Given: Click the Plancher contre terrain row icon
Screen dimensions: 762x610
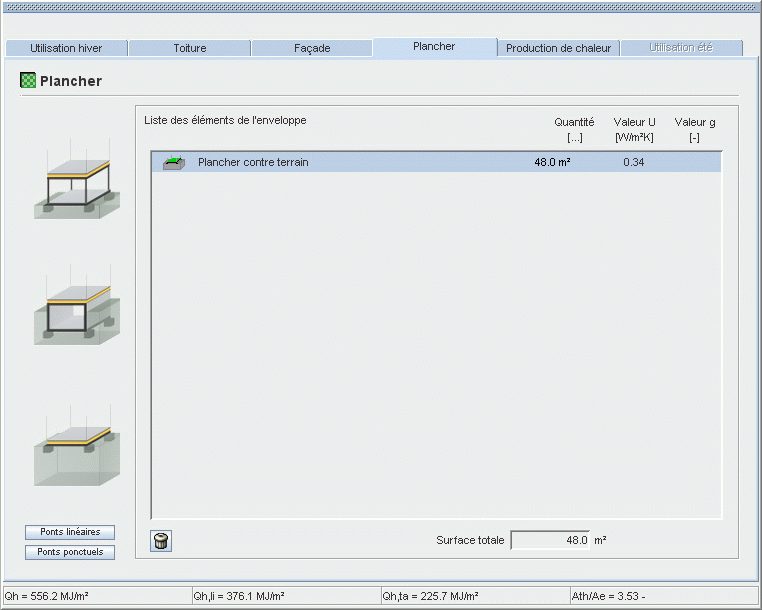Looking at the screenshot, I should click(174, 162).
